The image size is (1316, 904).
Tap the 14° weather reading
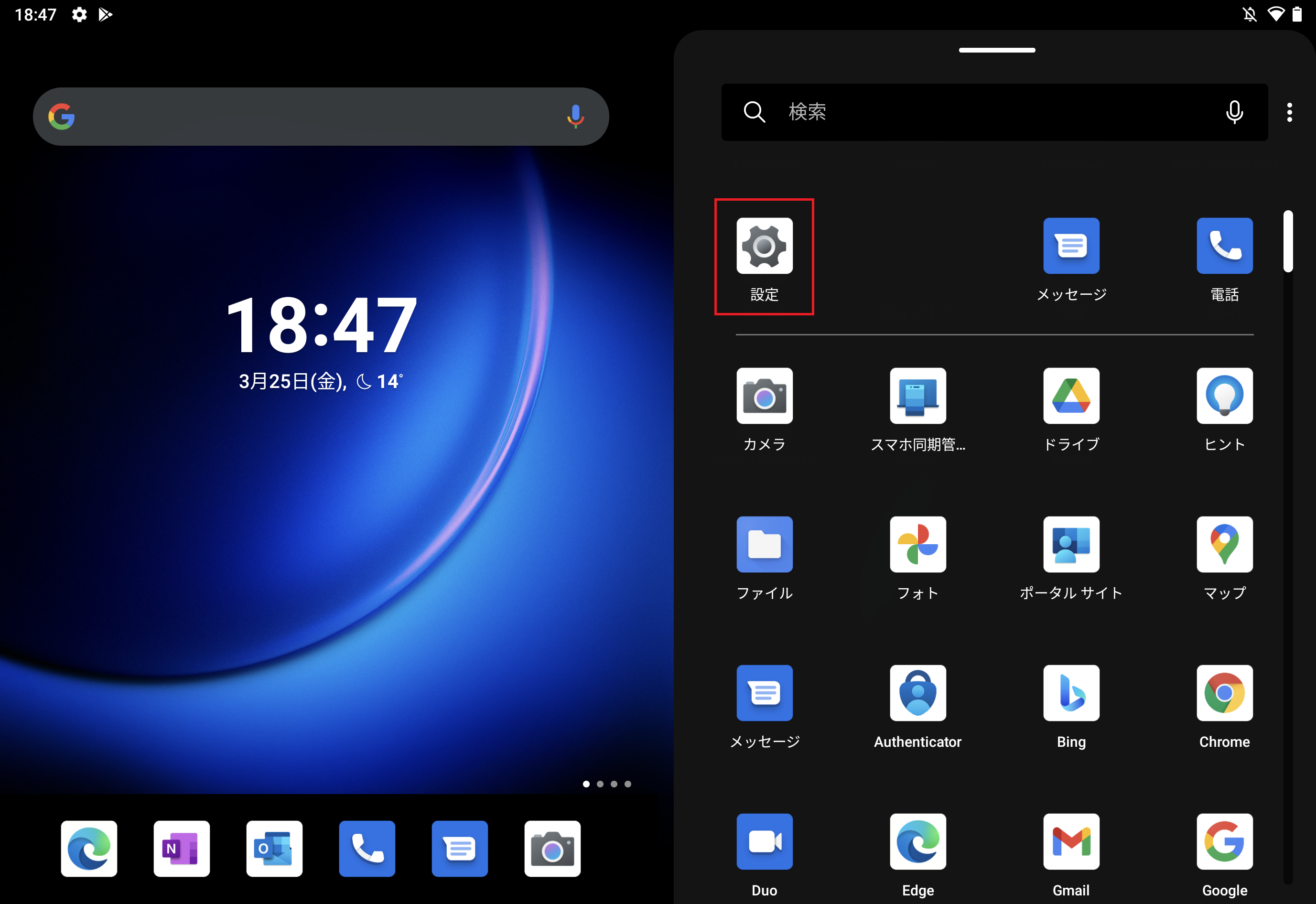point(390,381)
